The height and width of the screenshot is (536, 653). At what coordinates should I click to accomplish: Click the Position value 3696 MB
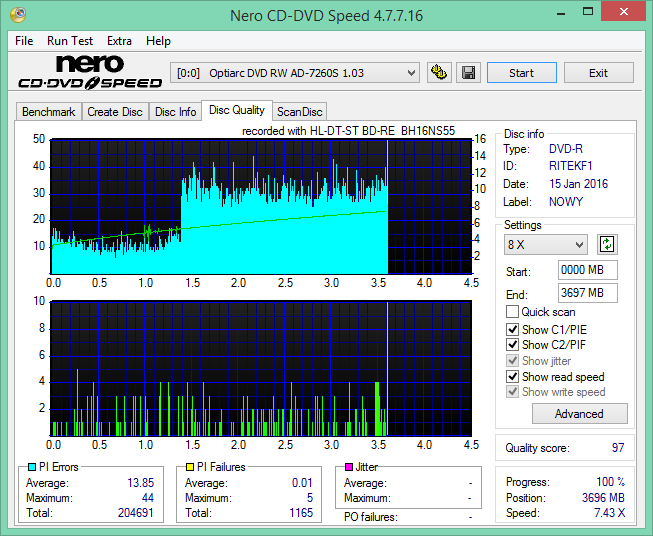tap(603, 498)
